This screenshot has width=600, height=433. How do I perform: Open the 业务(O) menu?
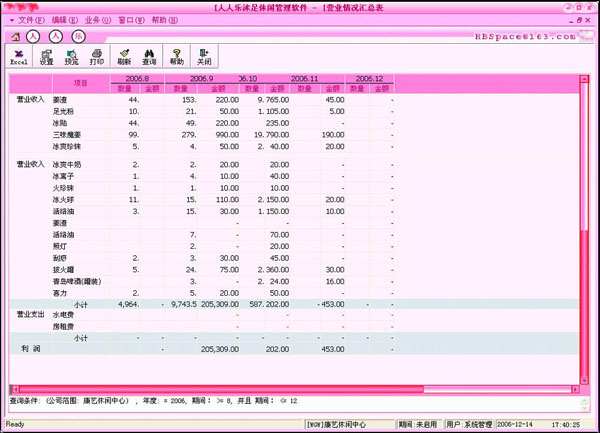(97, 20)
